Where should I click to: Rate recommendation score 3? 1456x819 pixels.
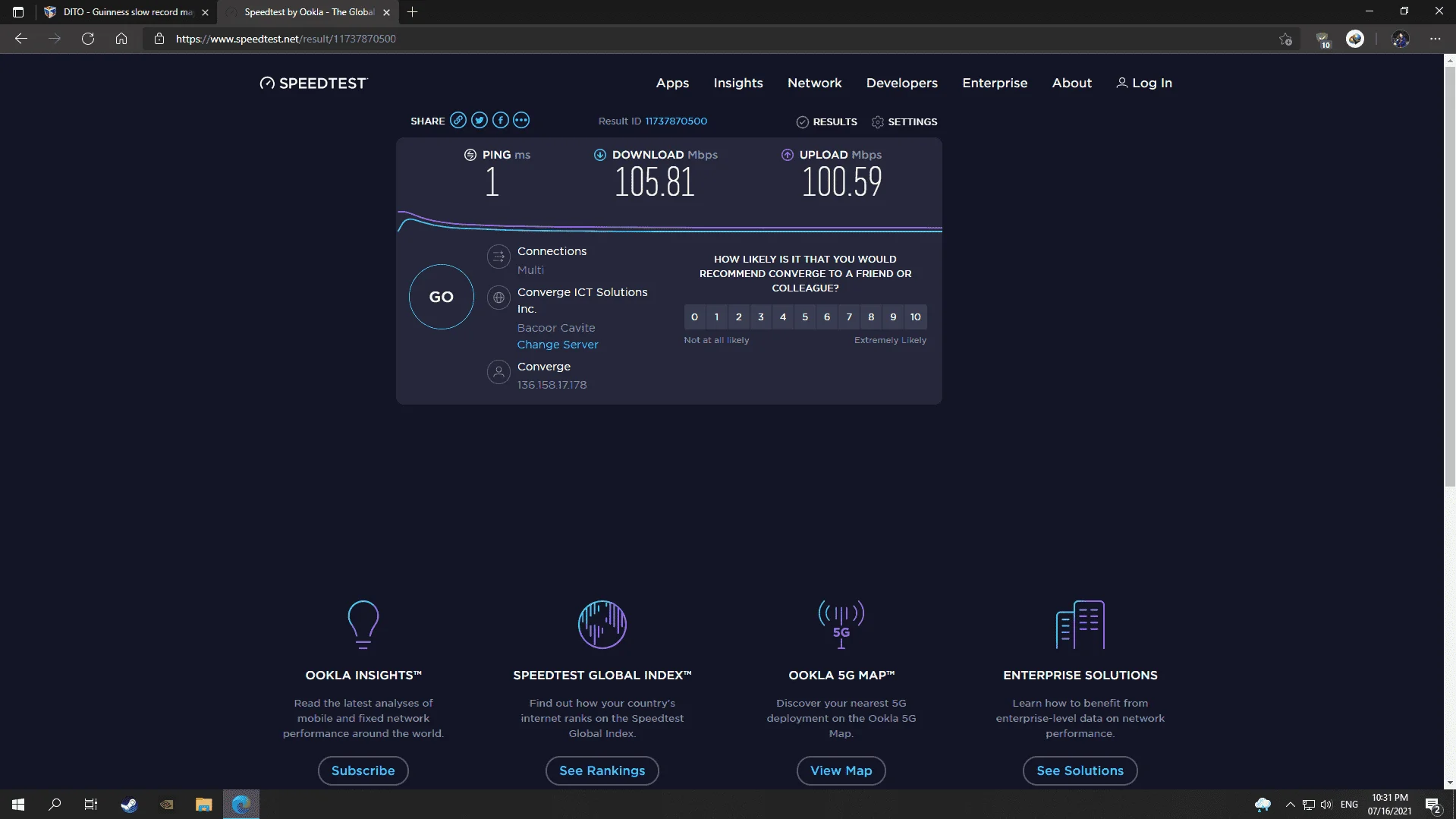click(761, 317)
